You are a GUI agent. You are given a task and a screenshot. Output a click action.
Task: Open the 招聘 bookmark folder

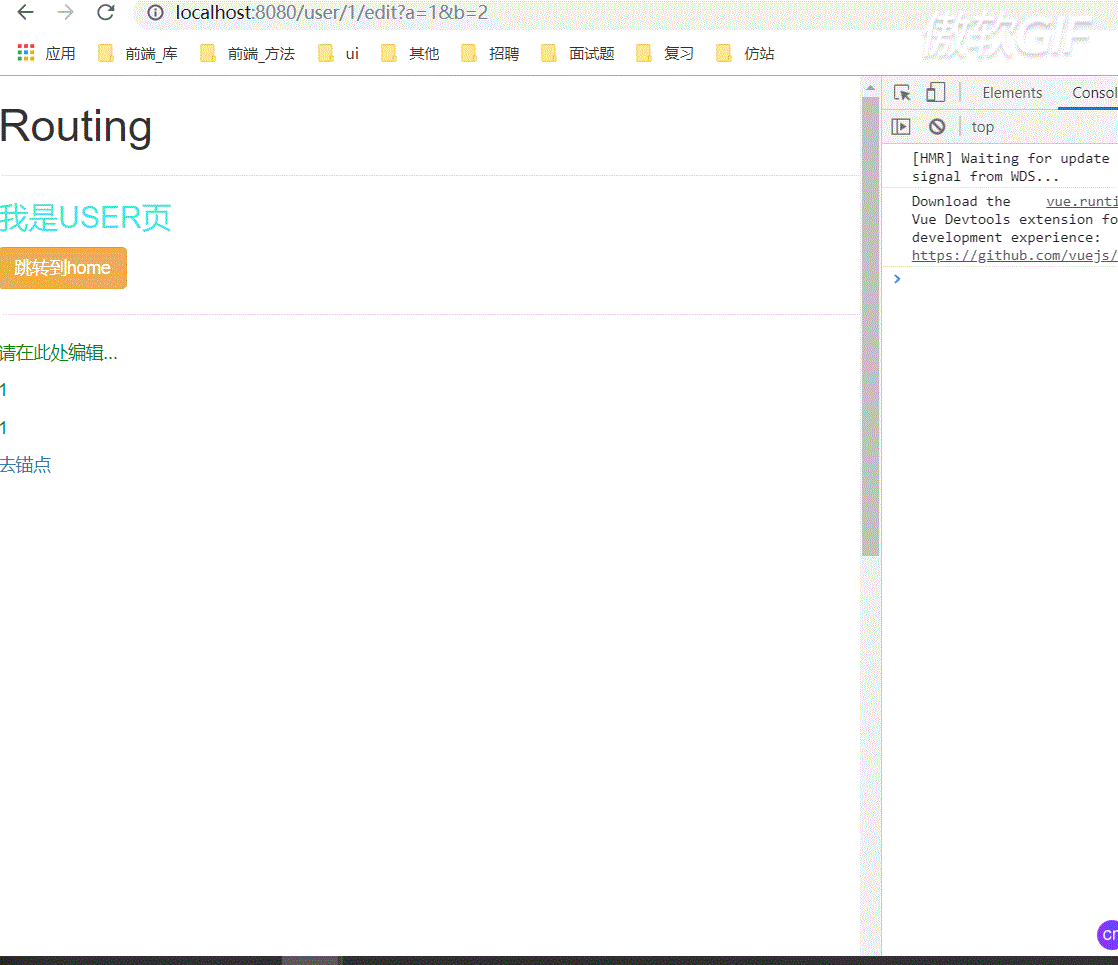(x=491, y=53)
